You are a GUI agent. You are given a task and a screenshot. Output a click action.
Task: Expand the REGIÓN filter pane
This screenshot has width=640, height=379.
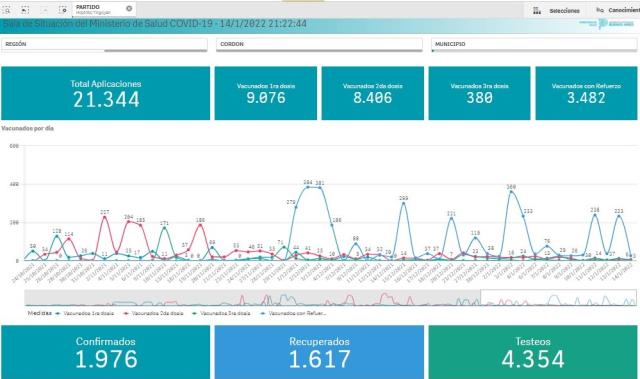[x=104, y=44]
